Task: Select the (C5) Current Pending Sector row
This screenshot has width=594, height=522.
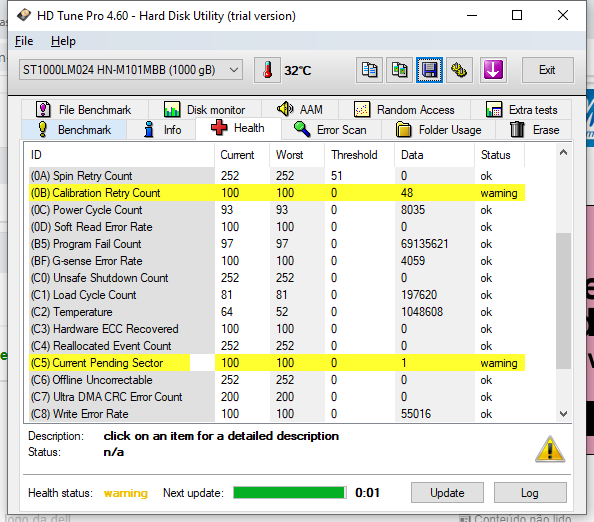Action: pos(277,363)
